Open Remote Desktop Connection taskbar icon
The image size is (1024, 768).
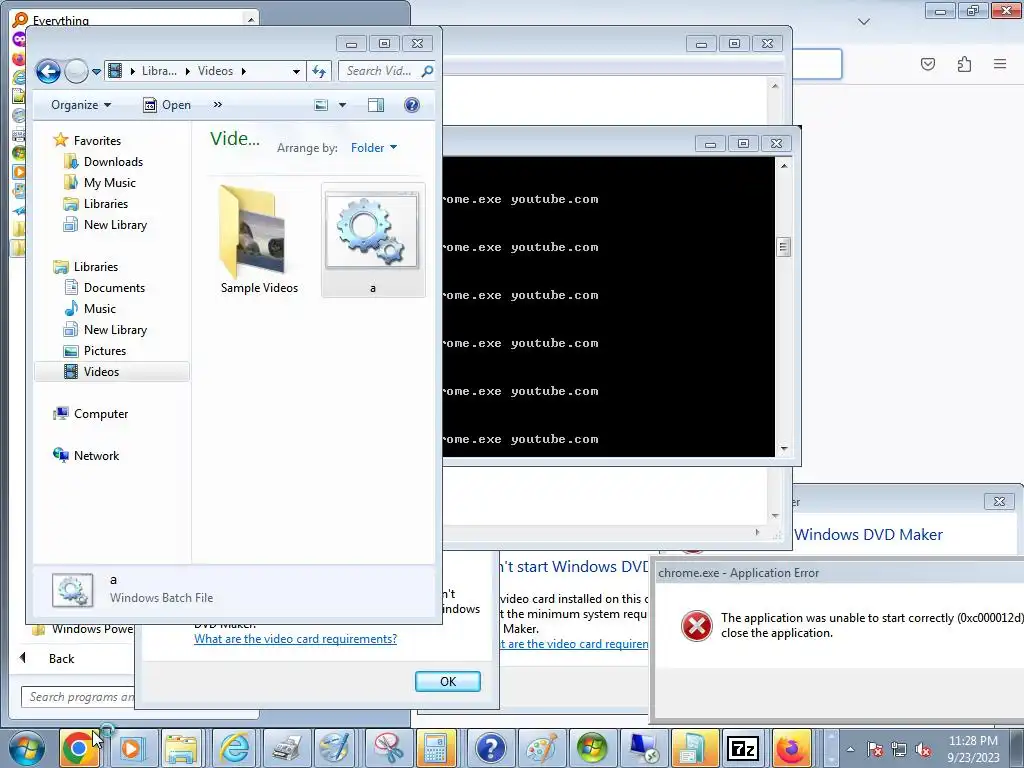[x=643, y=748]
